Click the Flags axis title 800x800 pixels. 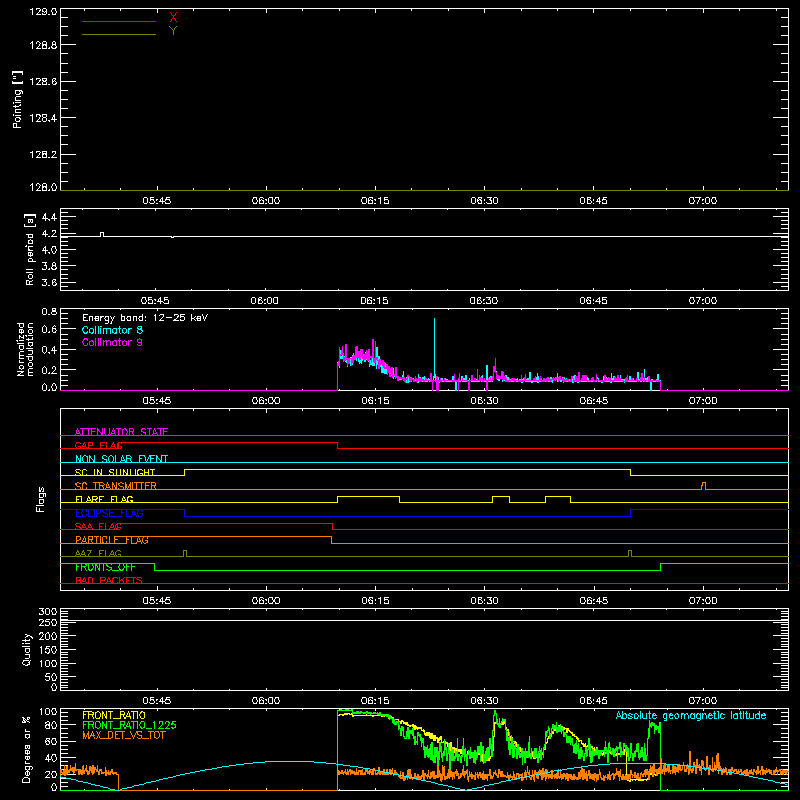tap(40, 499)
